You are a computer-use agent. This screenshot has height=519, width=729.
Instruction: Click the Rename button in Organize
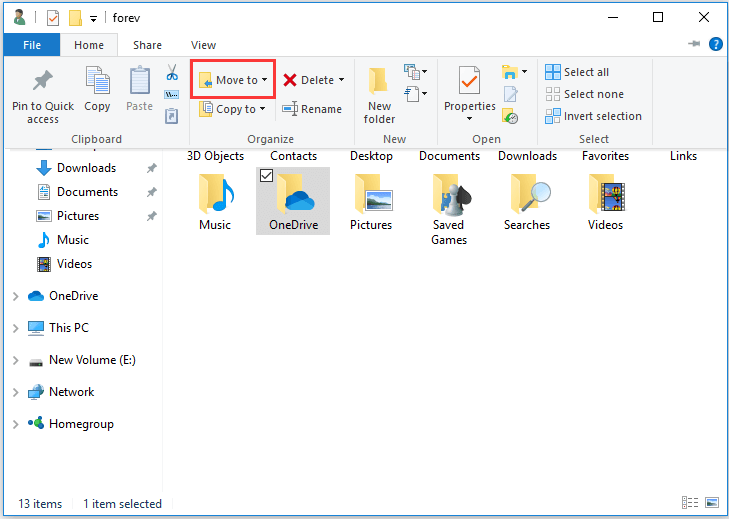pyautogui.click(x=312, y=109)
